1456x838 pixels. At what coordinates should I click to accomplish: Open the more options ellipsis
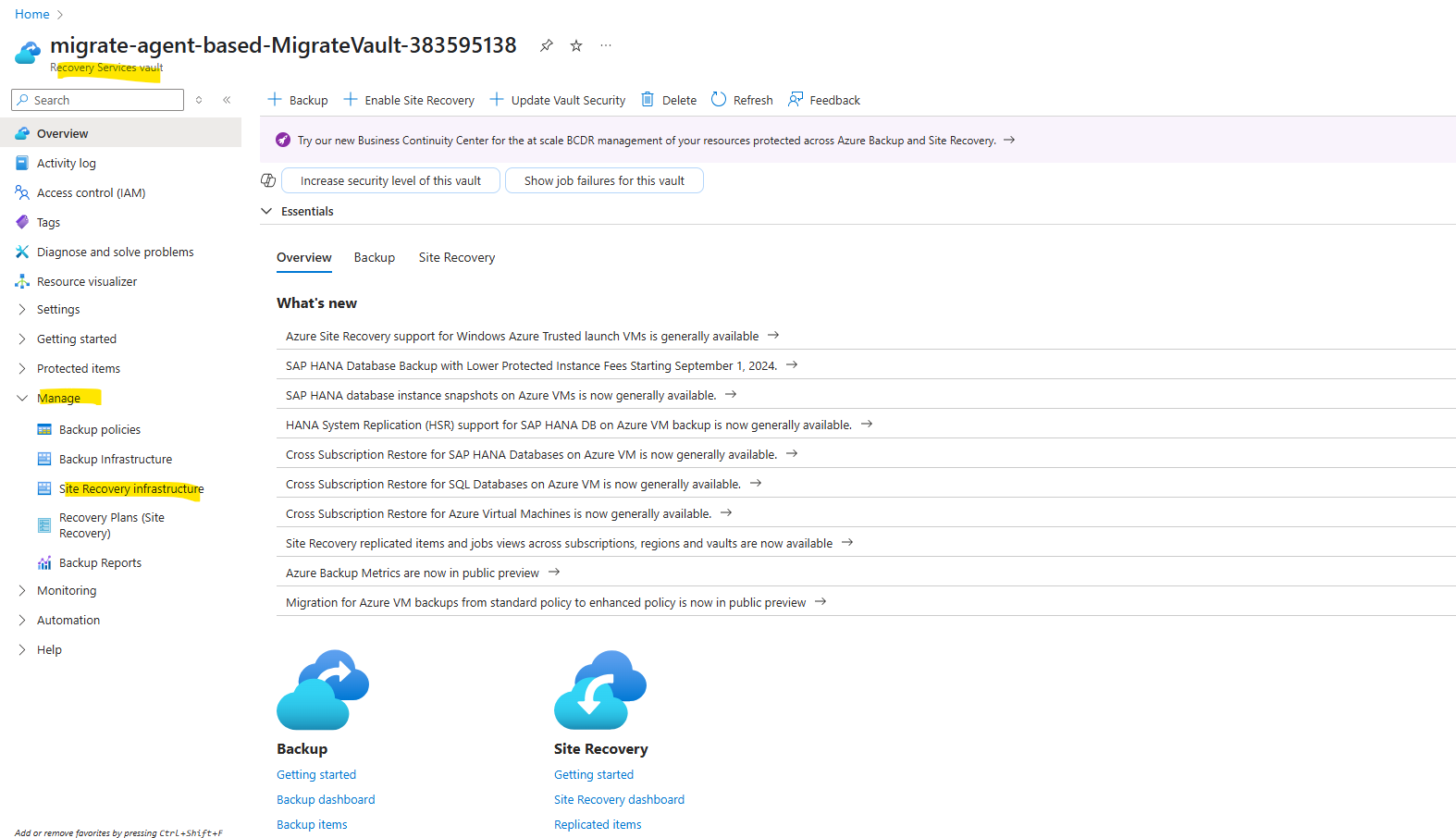click(606, 45)
